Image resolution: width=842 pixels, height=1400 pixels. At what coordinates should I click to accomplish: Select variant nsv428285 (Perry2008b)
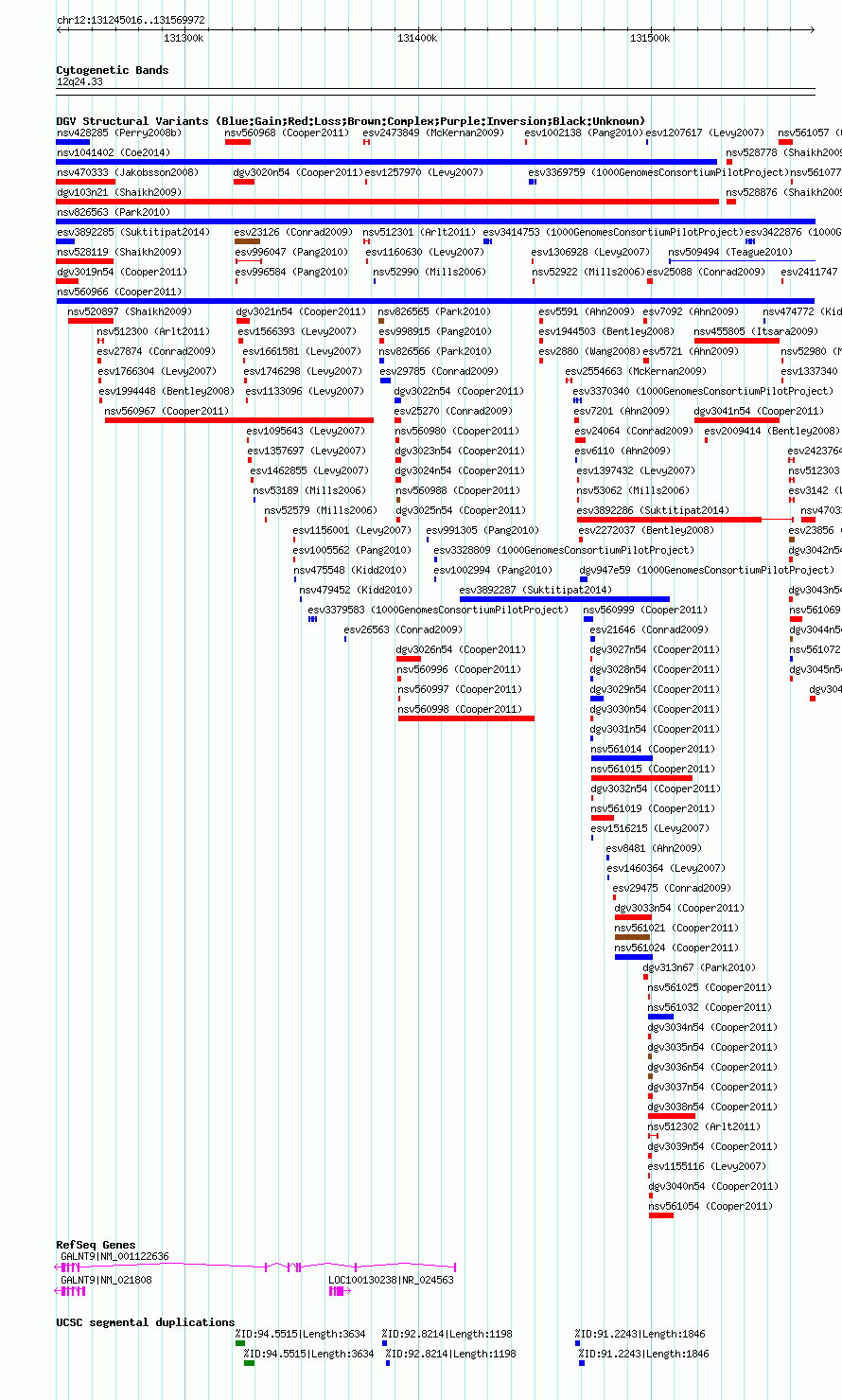(118, 133)
